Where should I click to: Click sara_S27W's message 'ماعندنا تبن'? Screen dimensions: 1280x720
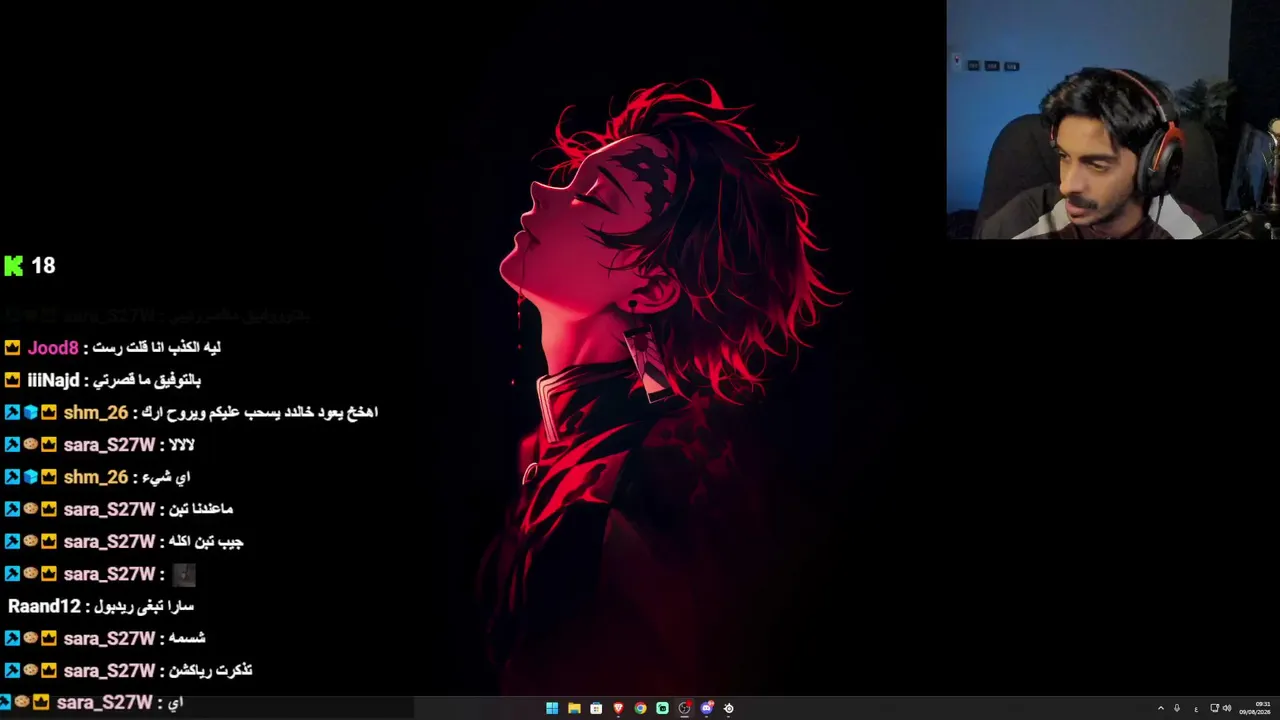200,509
